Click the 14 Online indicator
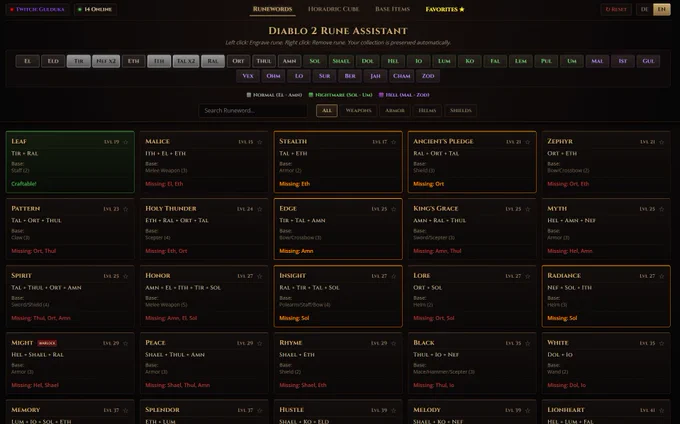Image resolution: width=680 pixels, height=424 pixels. (x=95, y=9)
